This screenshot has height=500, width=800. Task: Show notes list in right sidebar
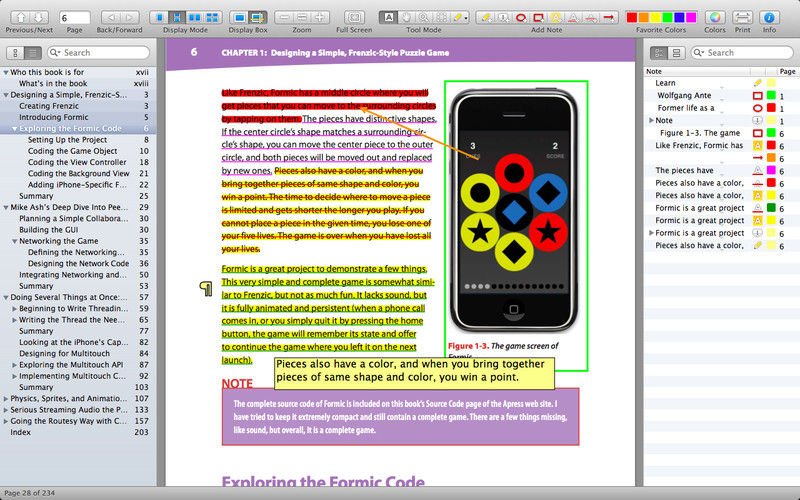(x=659, y=53)
